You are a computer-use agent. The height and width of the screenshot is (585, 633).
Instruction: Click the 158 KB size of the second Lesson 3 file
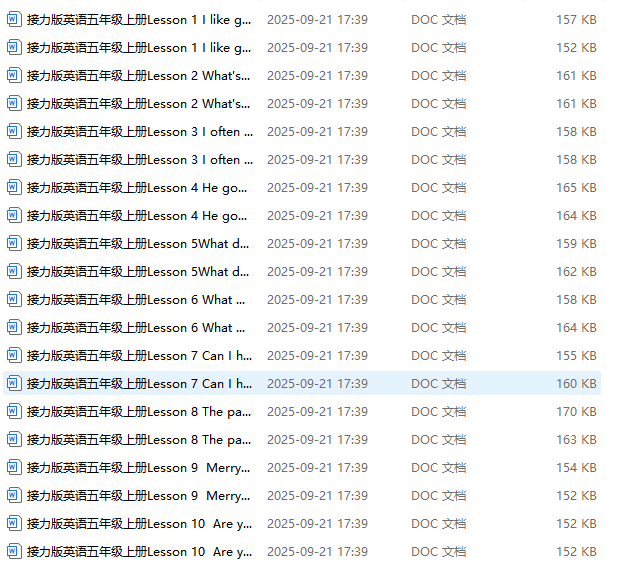[576, 160]
